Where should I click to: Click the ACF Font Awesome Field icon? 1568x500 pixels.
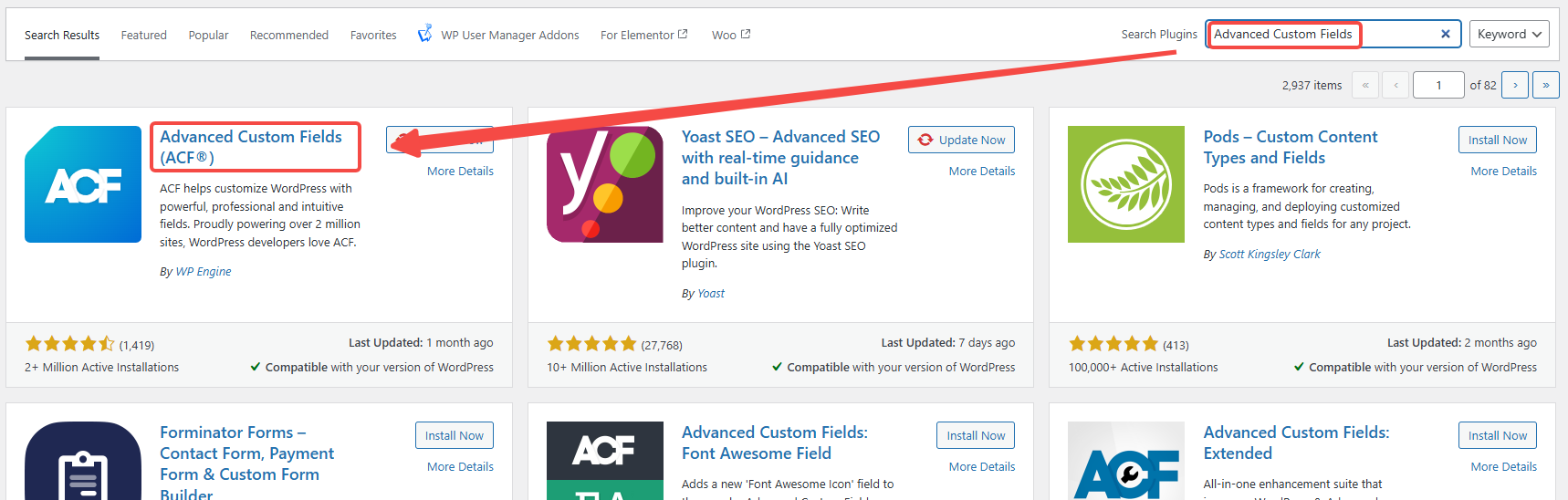click(x=604, y=461)
